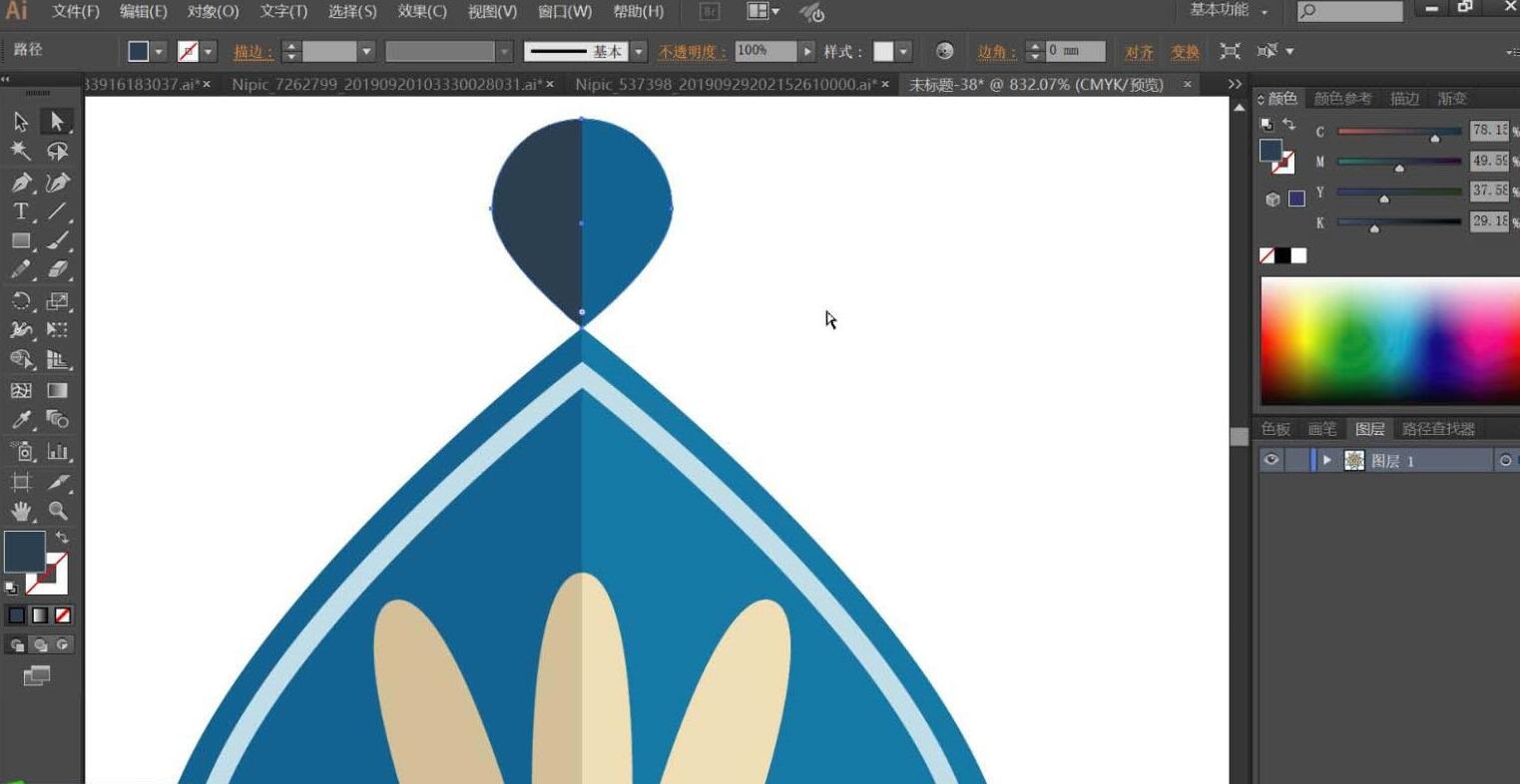Select the Free Transform tool

click(x=57, y=330)
